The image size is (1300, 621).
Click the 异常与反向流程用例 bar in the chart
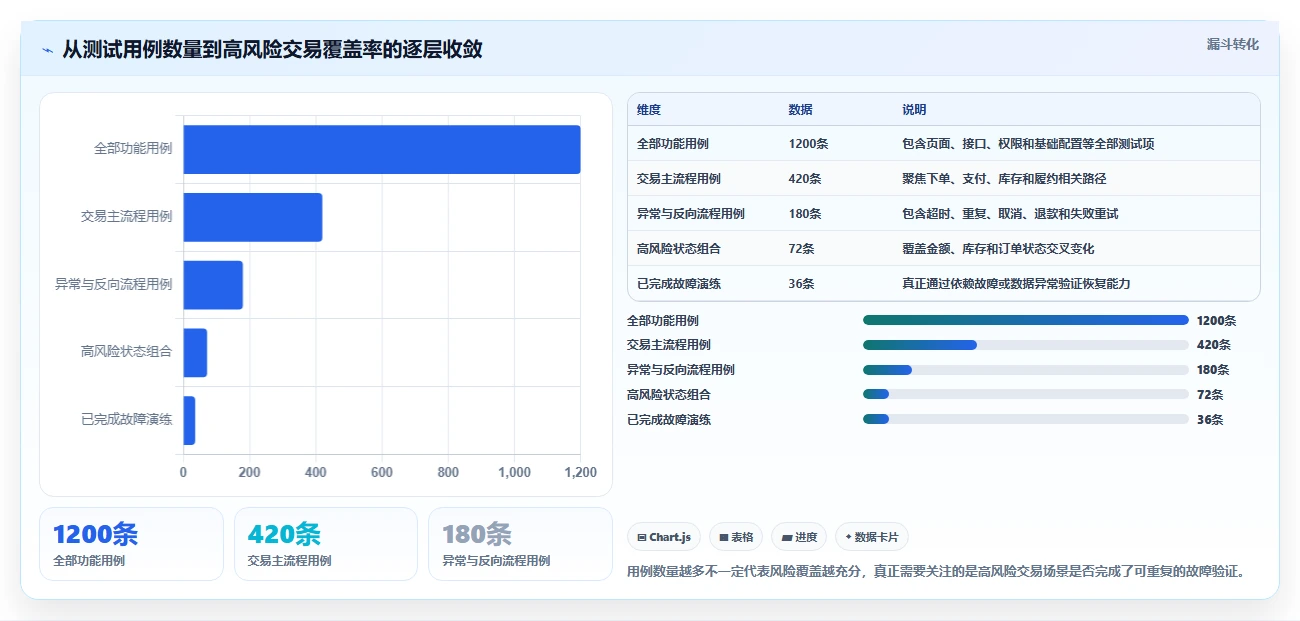[x=213, y=285]
